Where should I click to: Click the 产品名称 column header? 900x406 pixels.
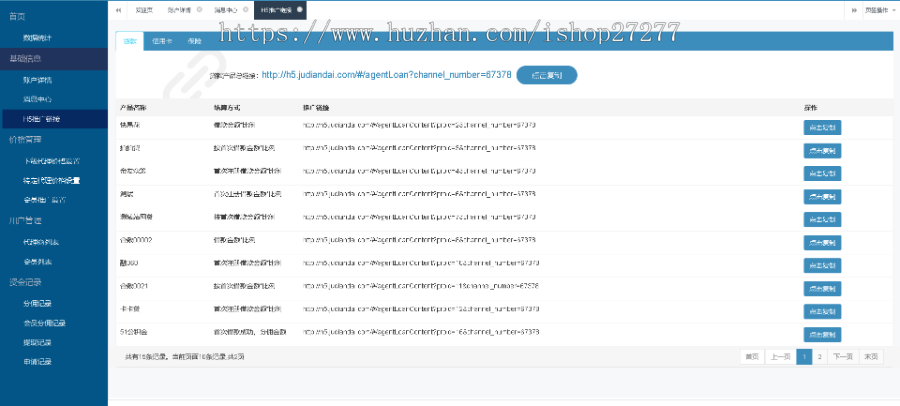(133, 108)
